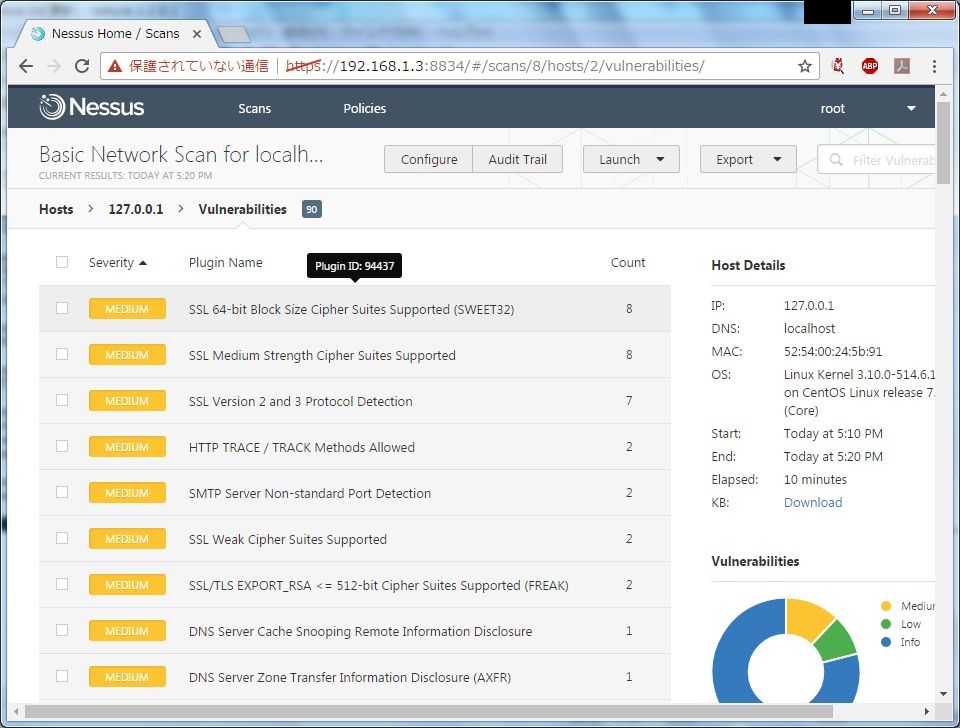Click the yellow Medium legend dot

[885, 606]
